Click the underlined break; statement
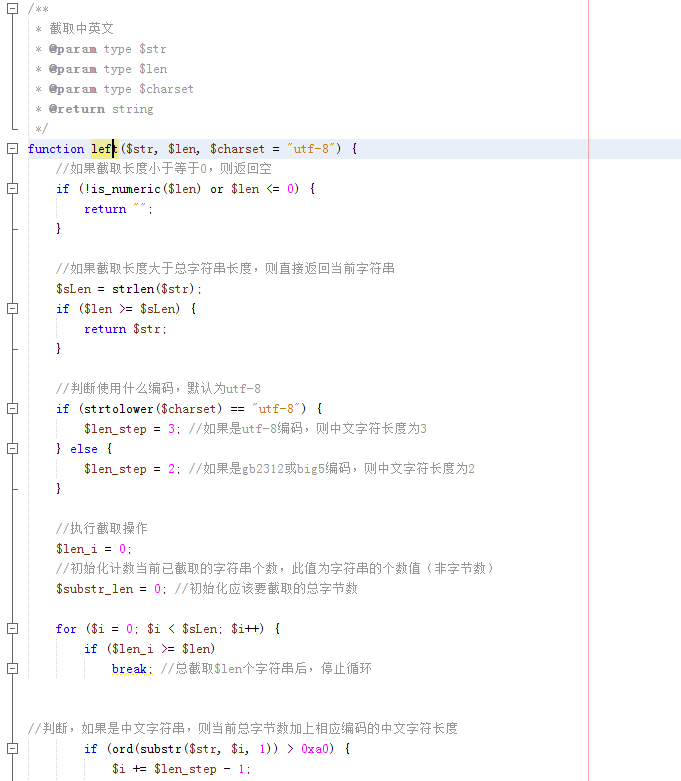Screen dimensions: 681x781 click(132, 669)
